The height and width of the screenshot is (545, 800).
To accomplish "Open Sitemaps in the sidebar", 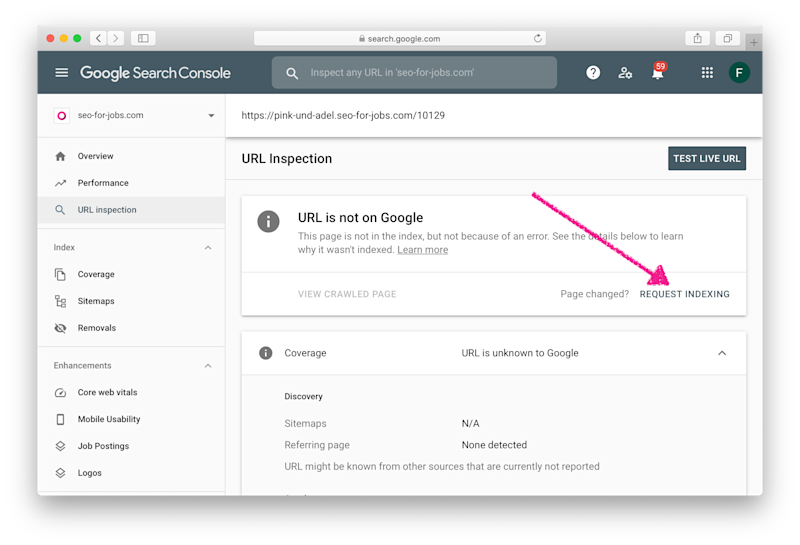I will click(x=96, y=301).
